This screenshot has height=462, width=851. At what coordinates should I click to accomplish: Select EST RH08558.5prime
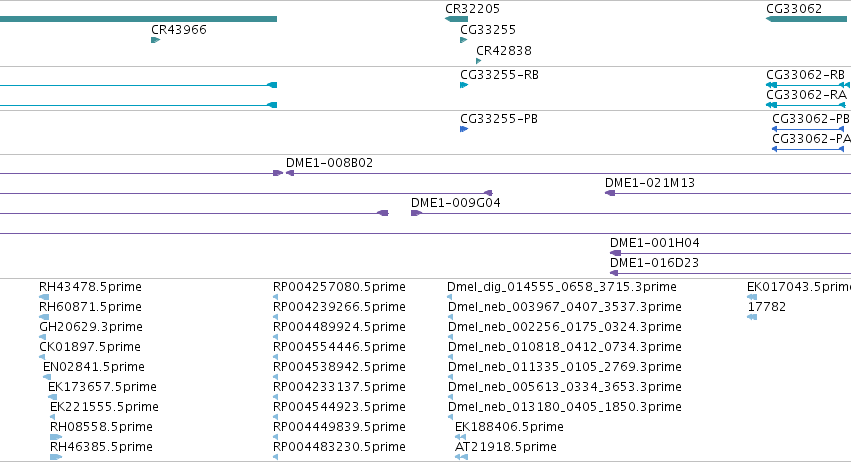point(101,428)
